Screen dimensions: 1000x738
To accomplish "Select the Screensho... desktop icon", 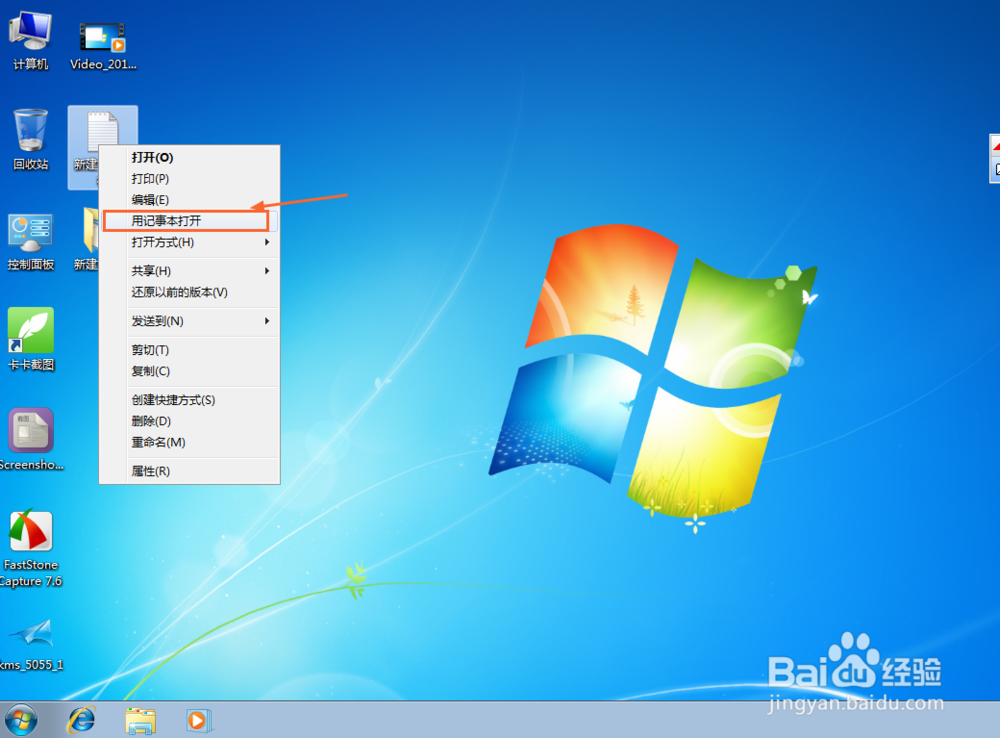I will point(30,439).
